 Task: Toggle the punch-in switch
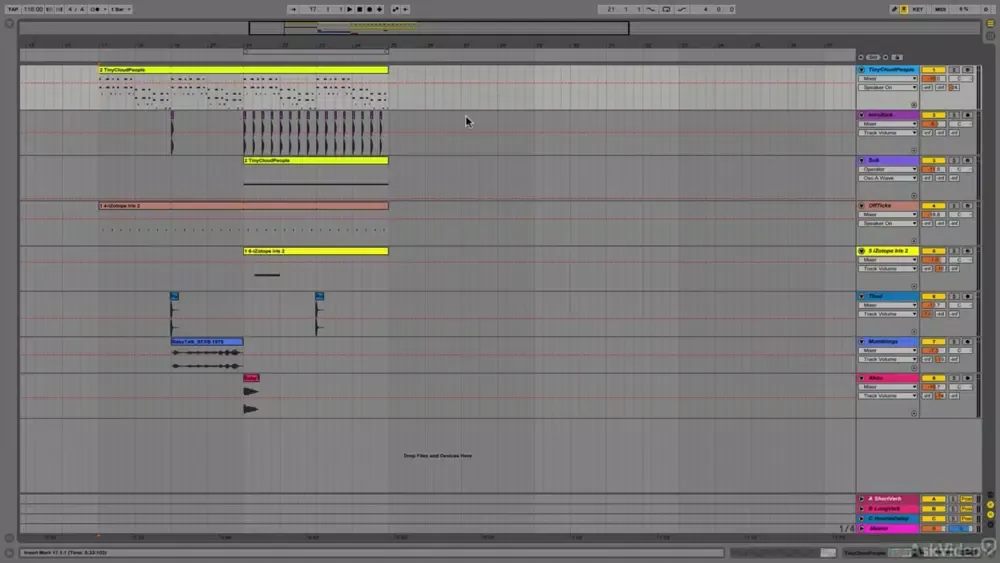point(651,10)
